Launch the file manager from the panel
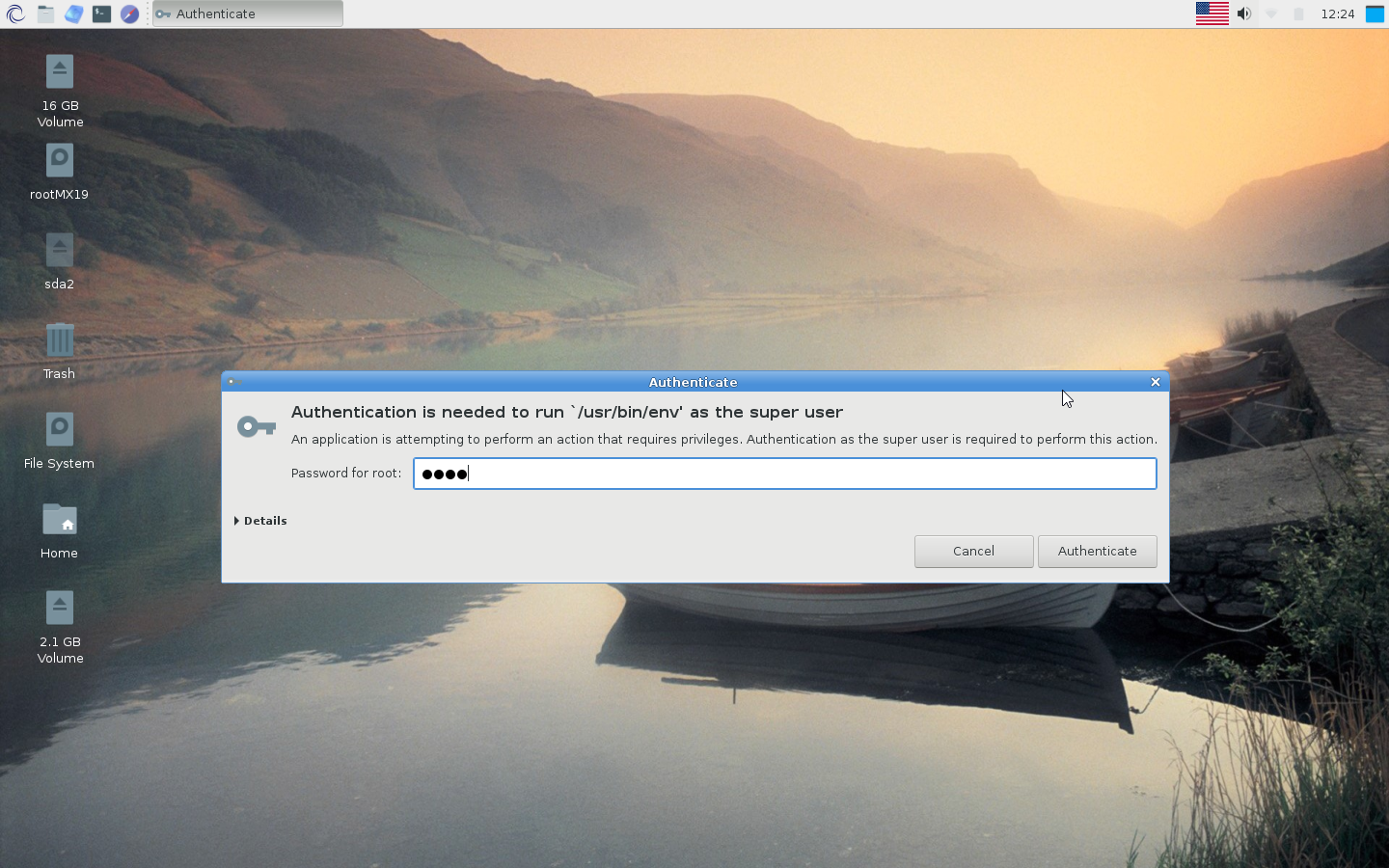The width and height of the screenshot is (1389, 868). [x=45, y=14]
